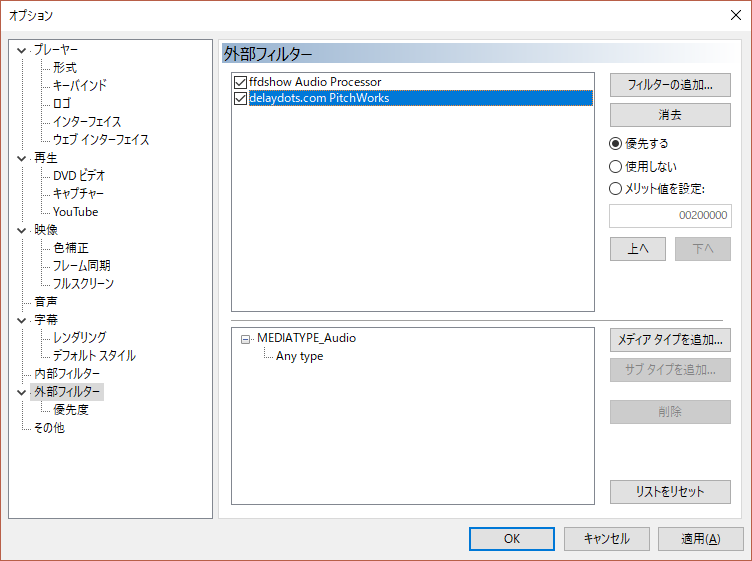The height and width of the screenshot is (561, 752).
Task: Click the merit value field 00200000
Action: (x=670, y=215)
